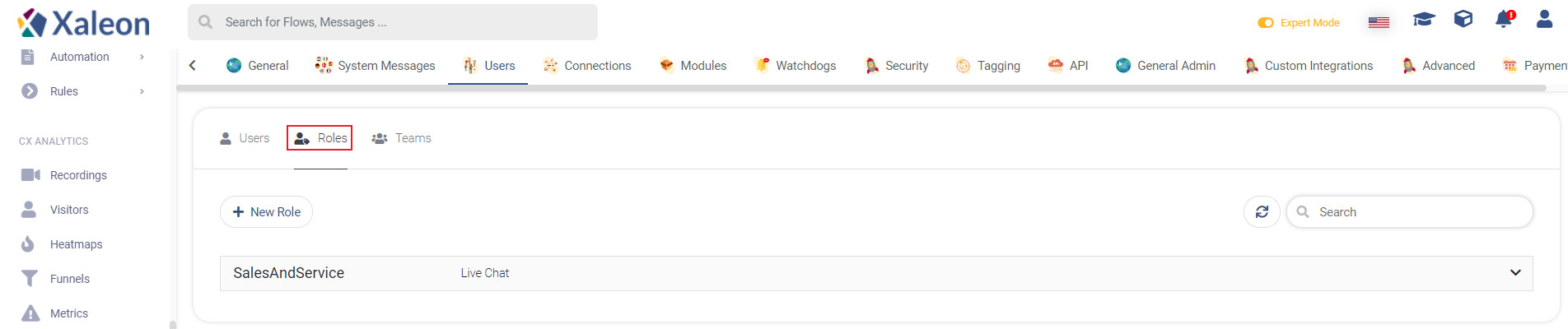The image size is (1568, 329).
Task: Click the refresh roles icon button
Action: (1262, 212)
